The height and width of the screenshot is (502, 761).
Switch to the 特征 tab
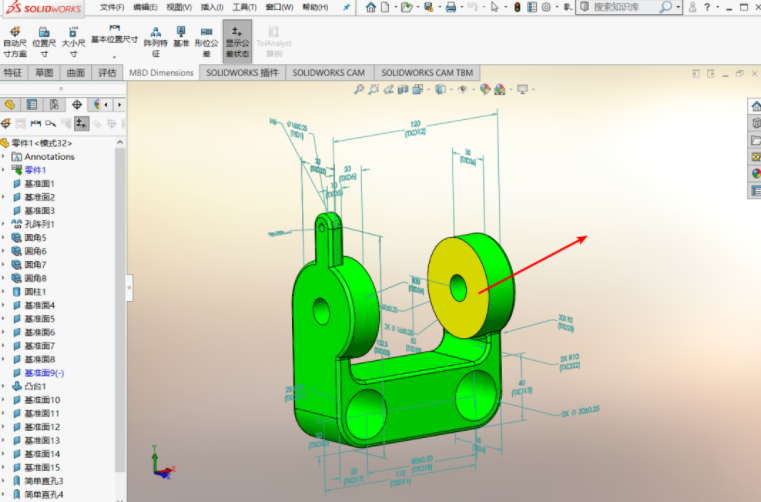click(13, 73)
